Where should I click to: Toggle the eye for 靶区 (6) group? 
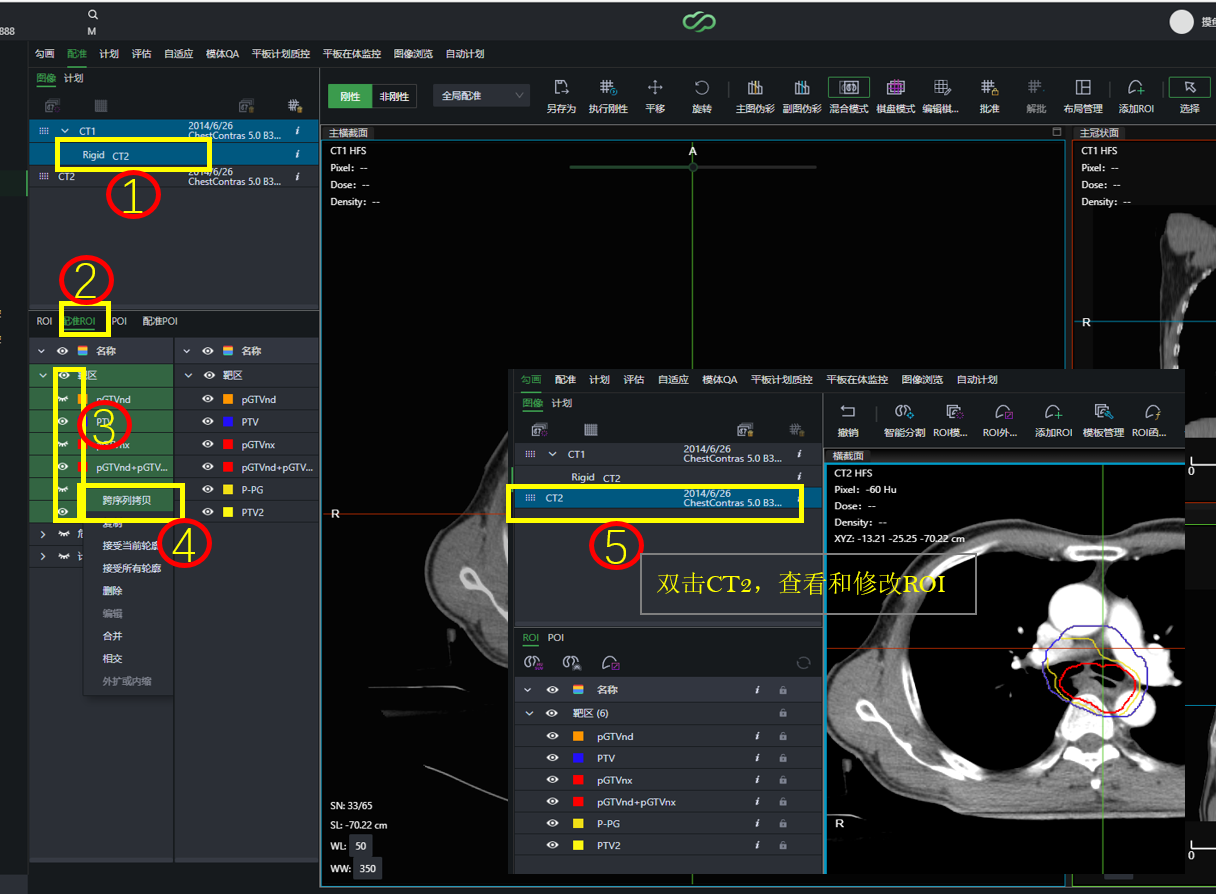[x=551, y=713]
